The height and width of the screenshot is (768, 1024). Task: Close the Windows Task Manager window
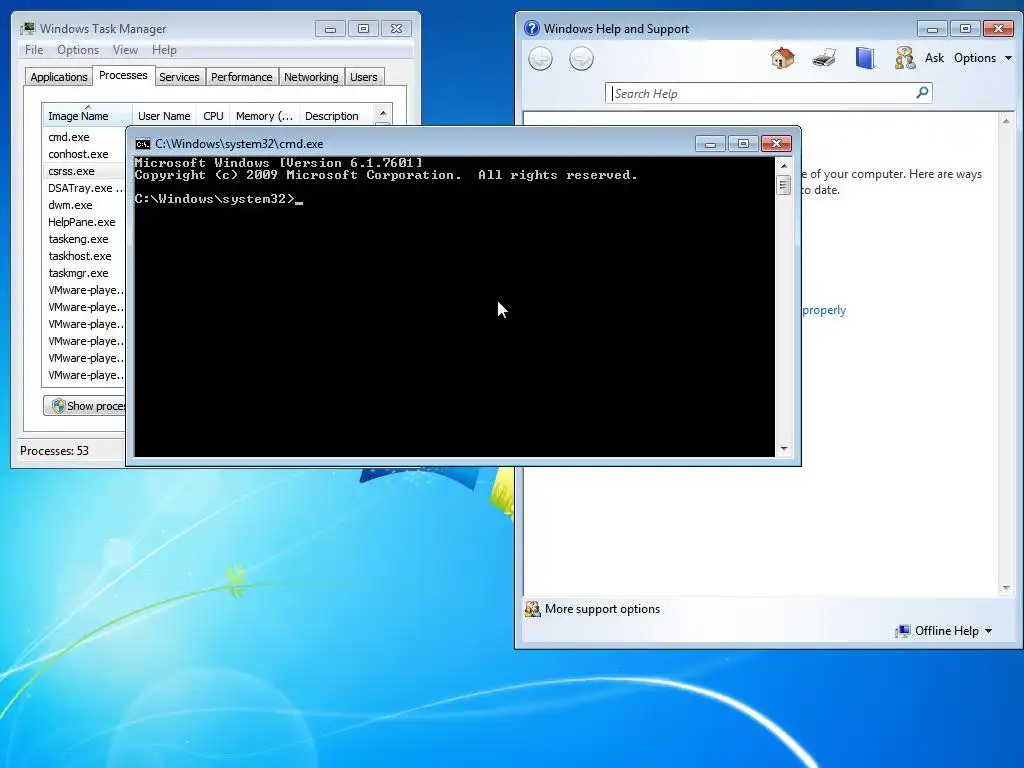click(x=396, y=29)
